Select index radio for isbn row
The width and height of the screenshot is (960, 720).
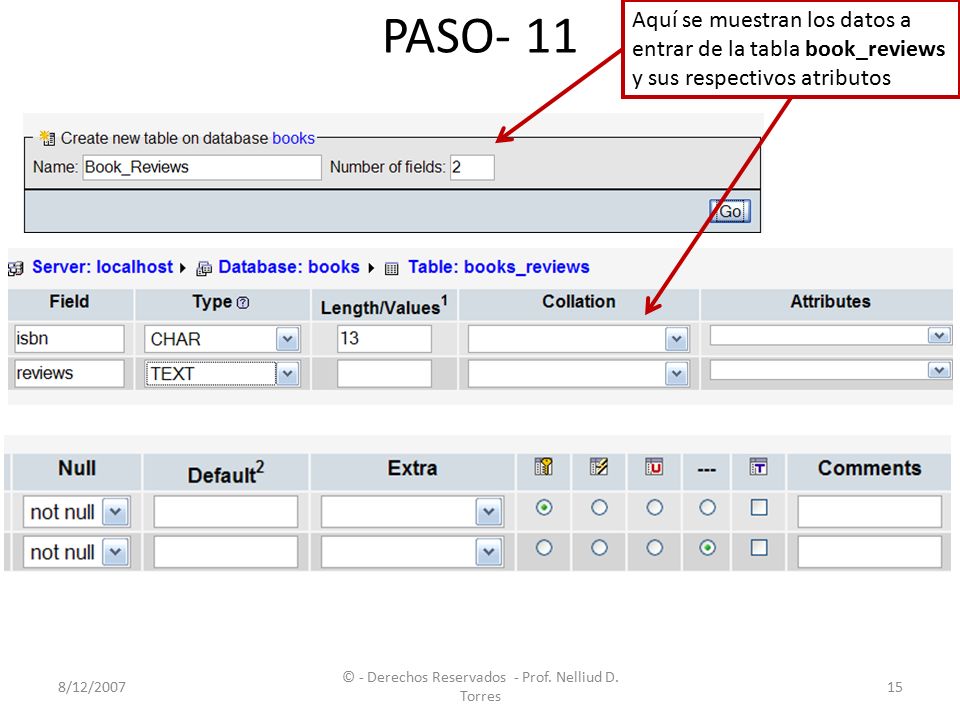pos(599,508)
